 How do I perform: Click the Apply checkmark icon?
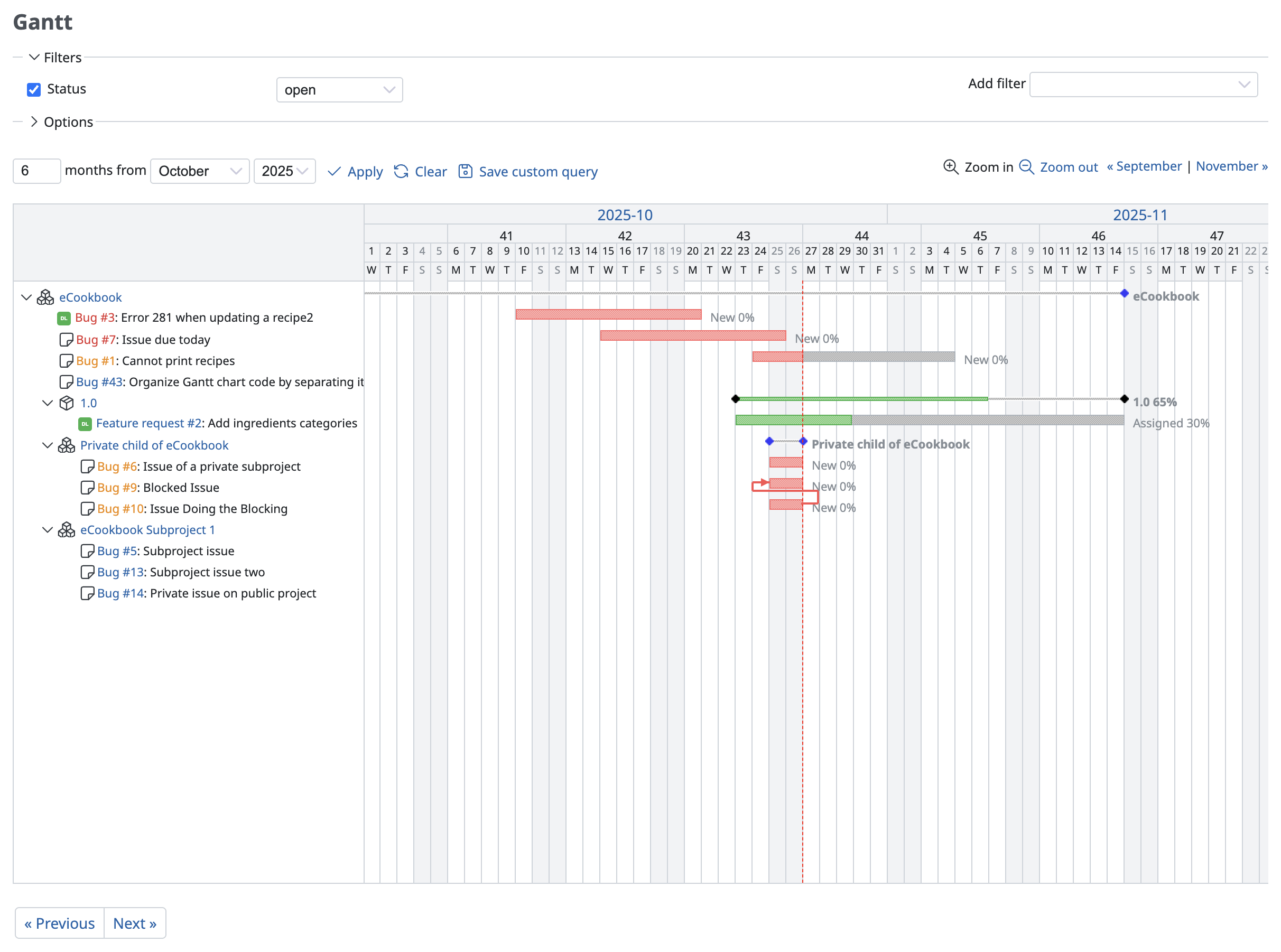pyautogui.click(x=334, y=171)
